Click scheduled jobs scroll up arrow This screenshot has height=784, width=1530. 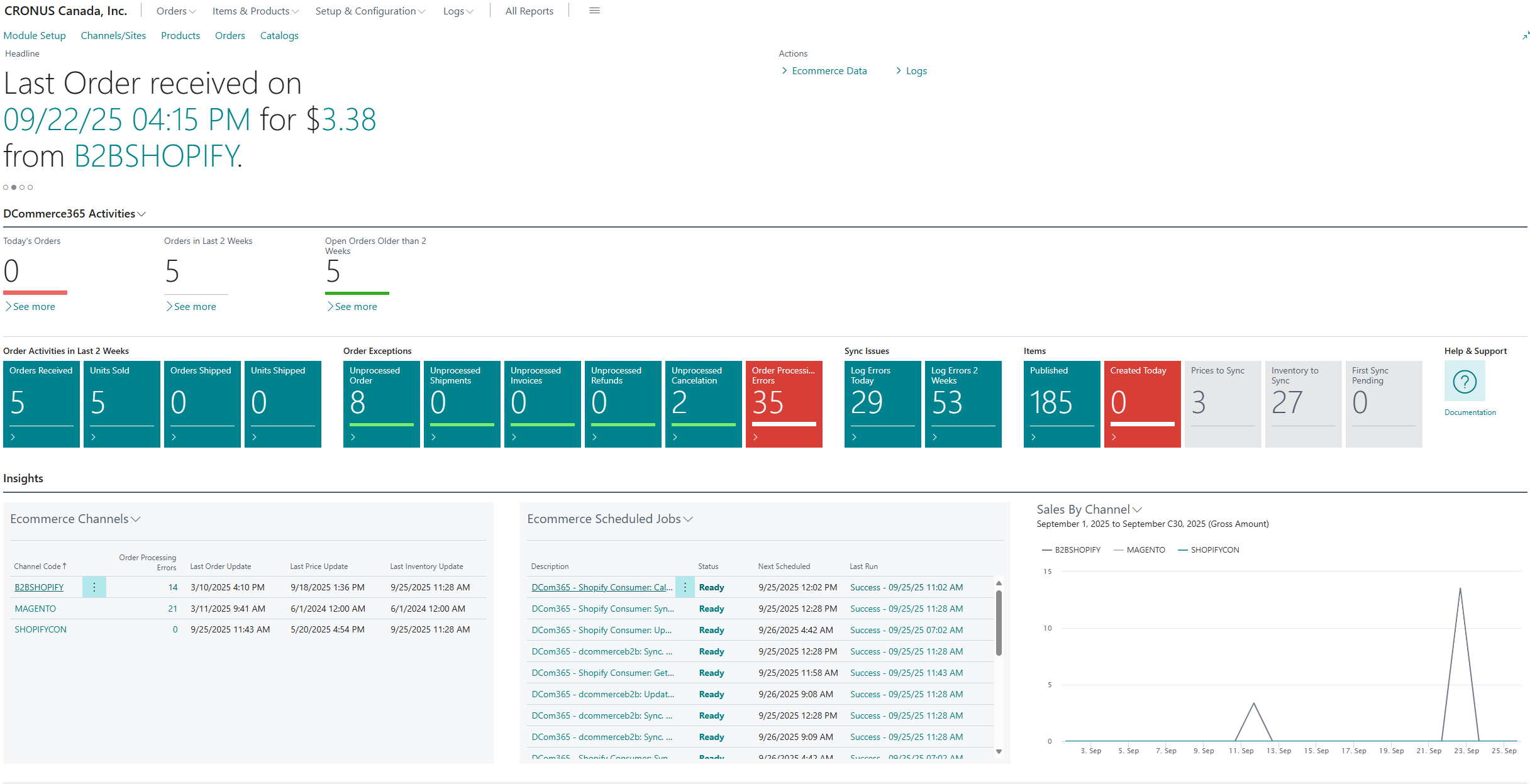[999, 583]
